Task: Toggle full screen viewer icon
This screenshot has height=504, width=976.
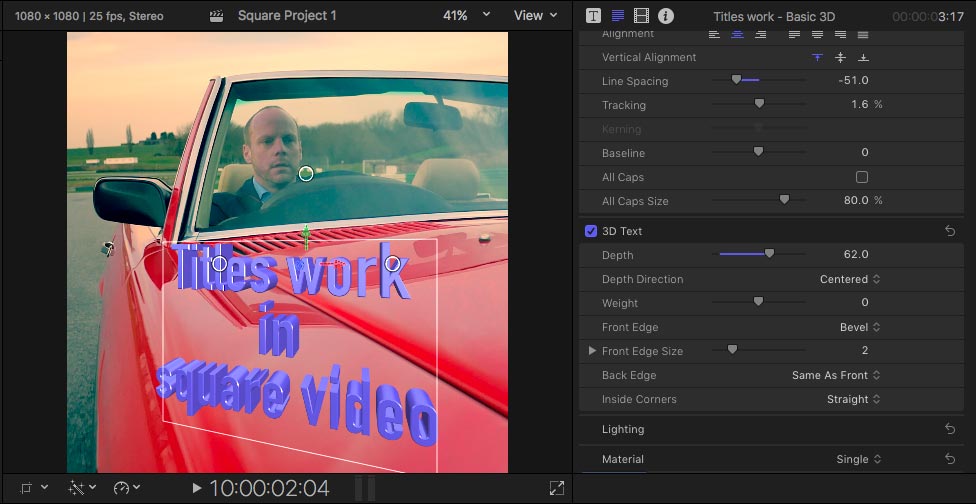Action: tap(557, 488)
